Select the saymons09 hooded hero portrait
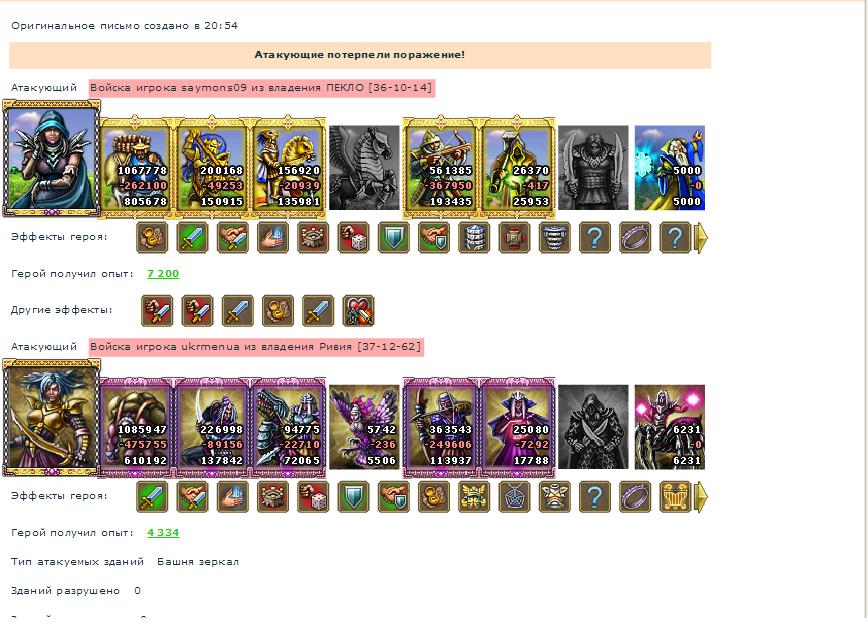This screenshot has width=868, height=624. [51, 158]
